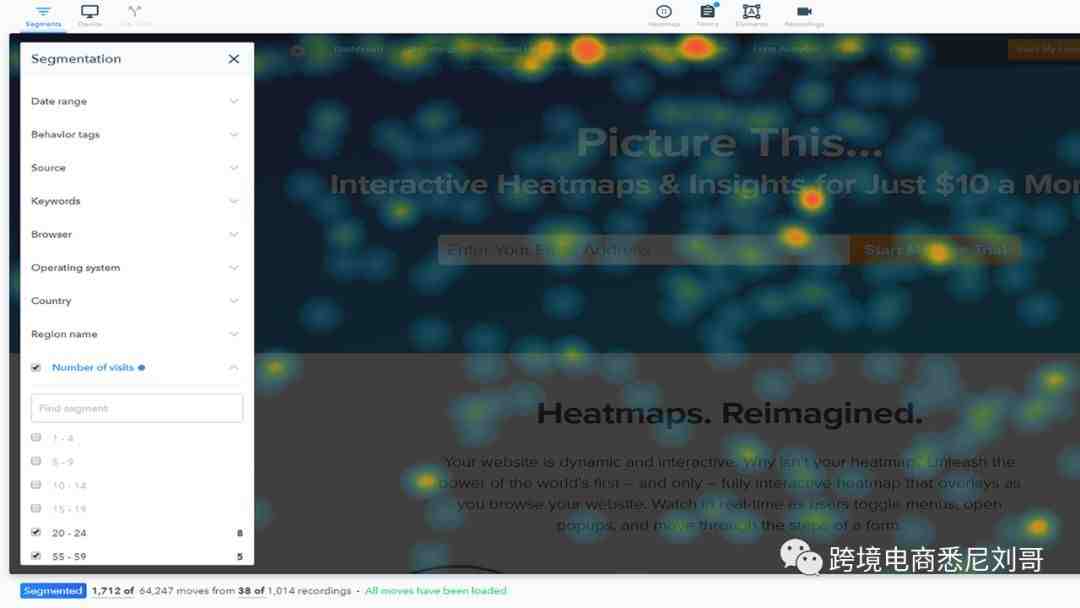Click the "Picture This..." headline
Screen dimensions: 1080x608
tap(729, 143)
